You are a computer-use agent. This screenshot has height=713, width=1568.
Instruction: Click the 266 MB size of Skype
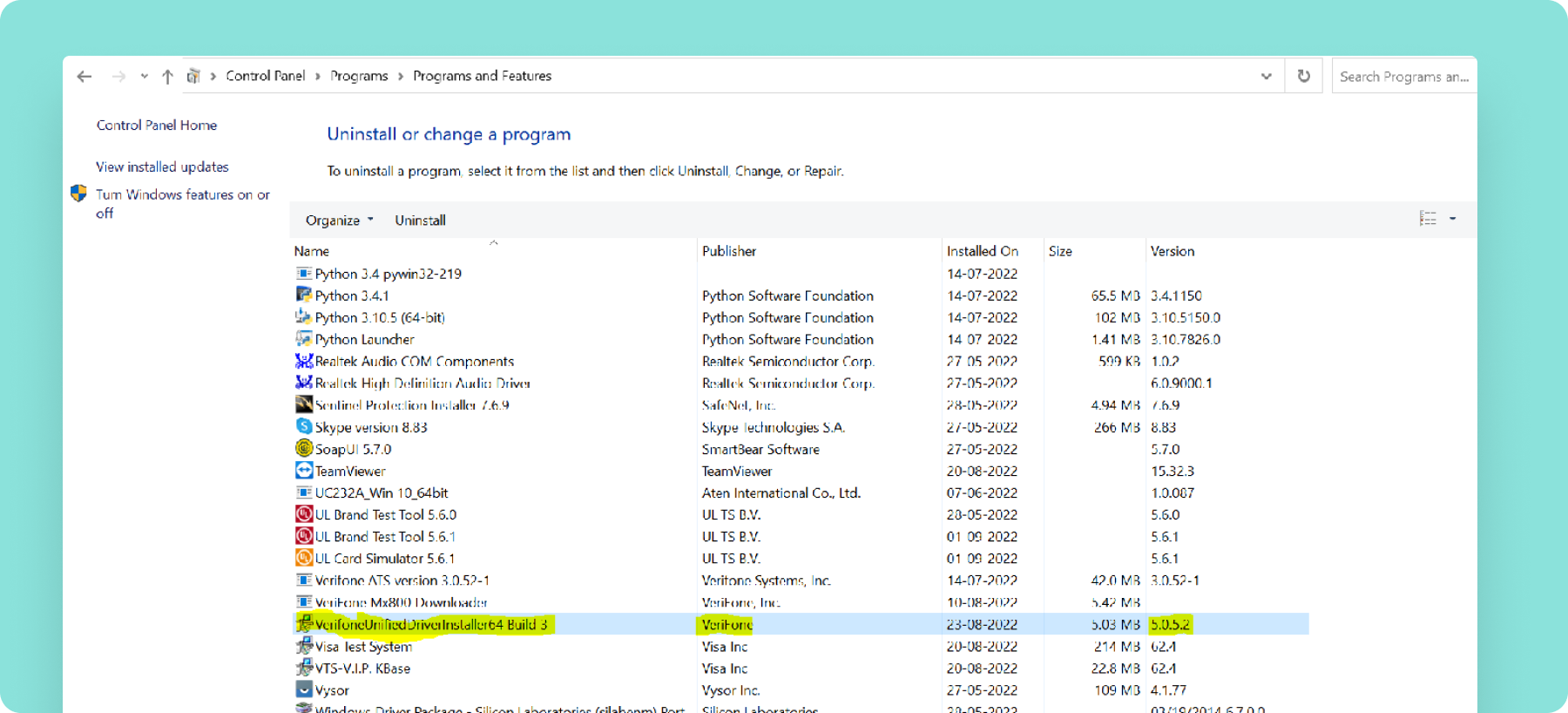1117,427
